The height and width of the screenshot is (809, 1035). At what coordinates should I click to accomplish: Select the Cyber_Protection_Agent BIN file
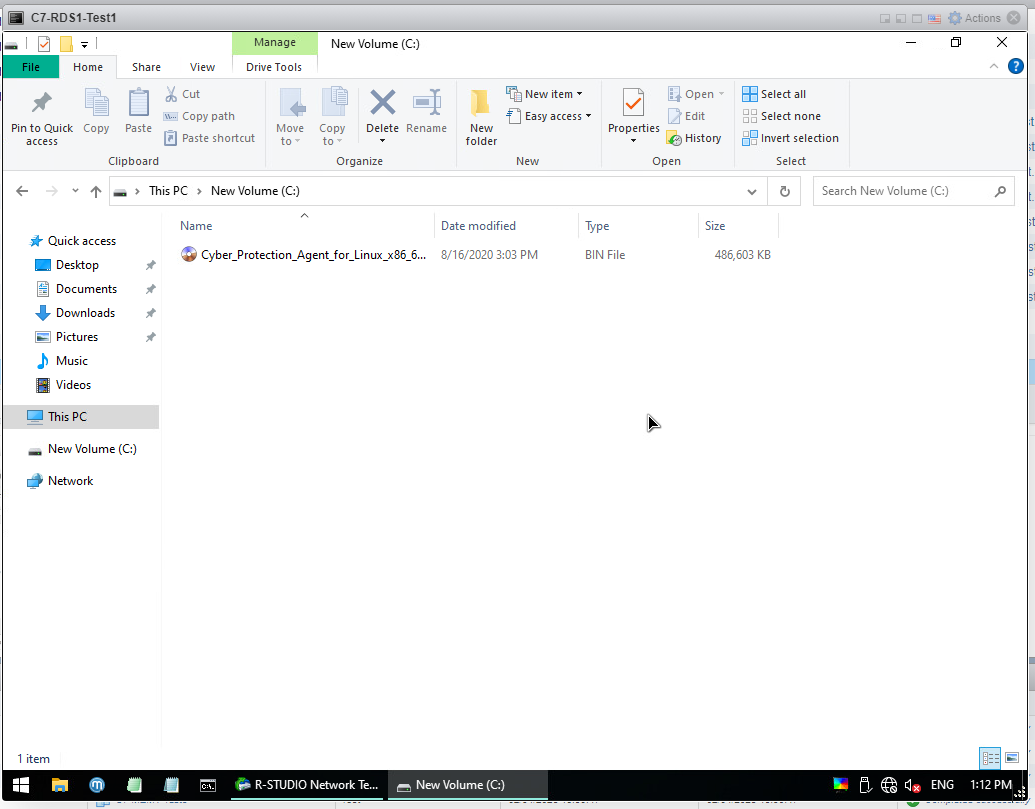point(312,255)
